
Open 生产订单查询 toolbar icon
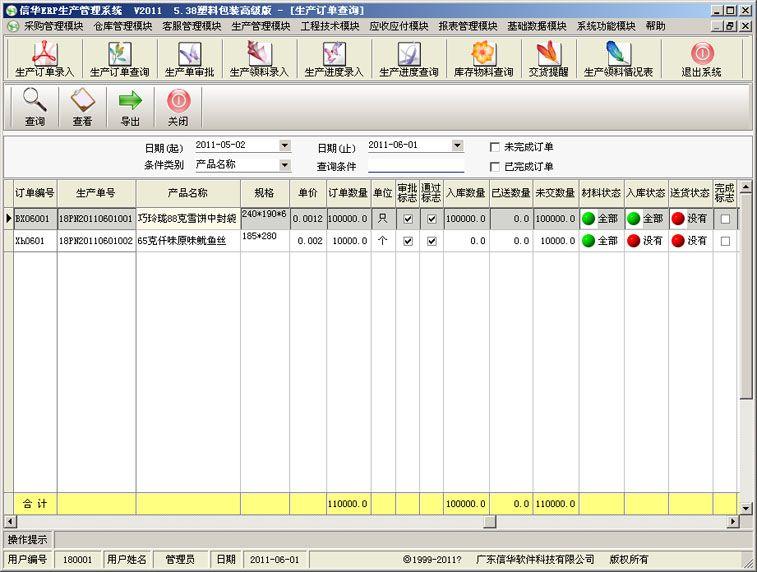coord(119,53)
